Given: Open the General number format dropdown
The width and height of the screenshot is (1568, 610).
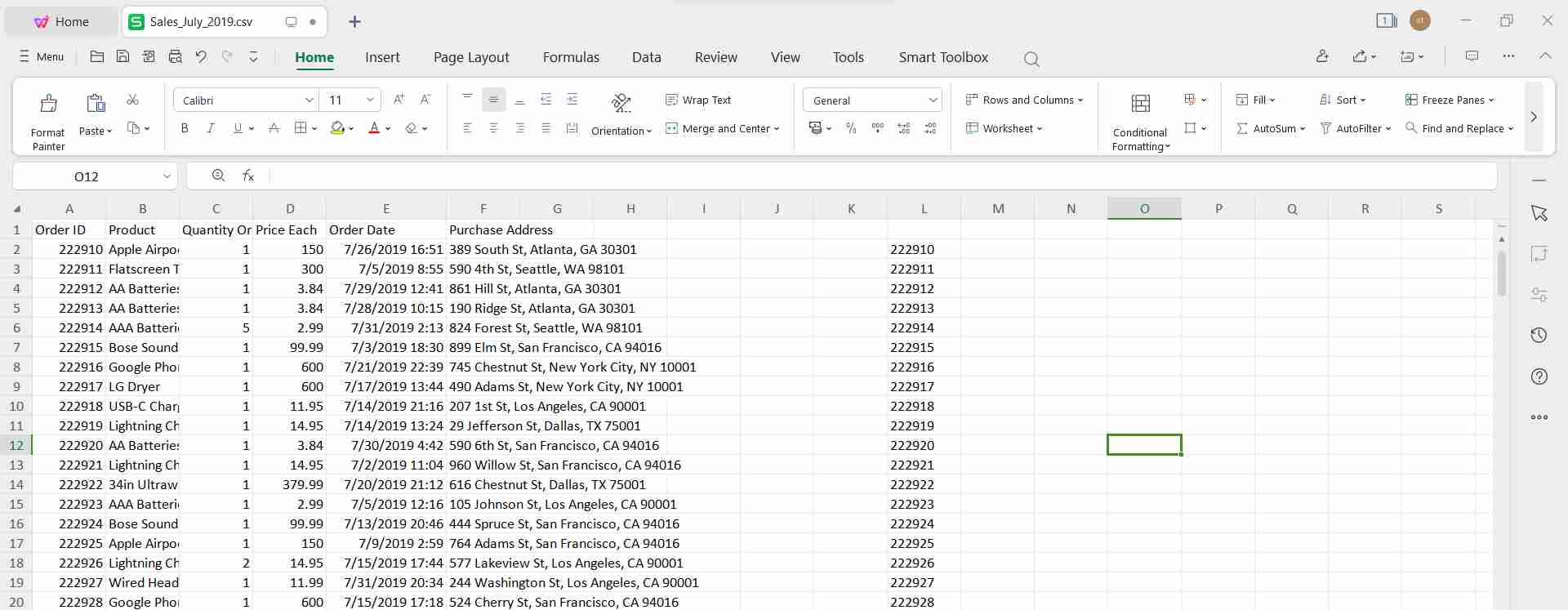Looking at the screenshot, I should (933, 100).
